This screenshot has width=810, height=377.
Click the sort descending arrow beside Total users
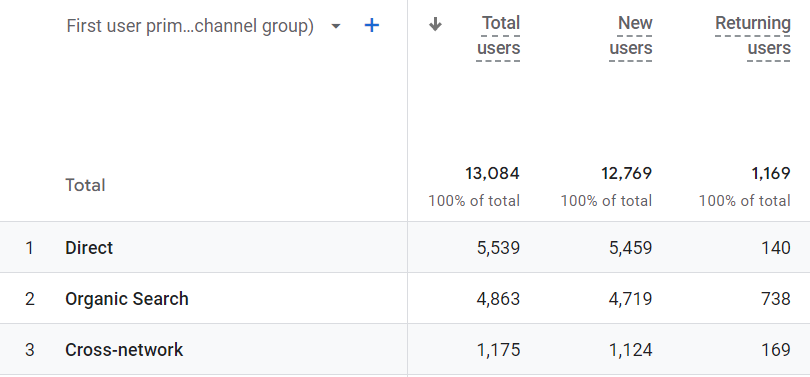435,24
